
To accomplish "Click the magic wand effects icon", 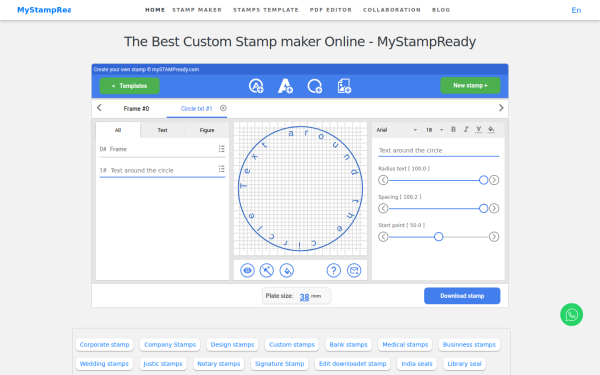I will coord(267,271).
